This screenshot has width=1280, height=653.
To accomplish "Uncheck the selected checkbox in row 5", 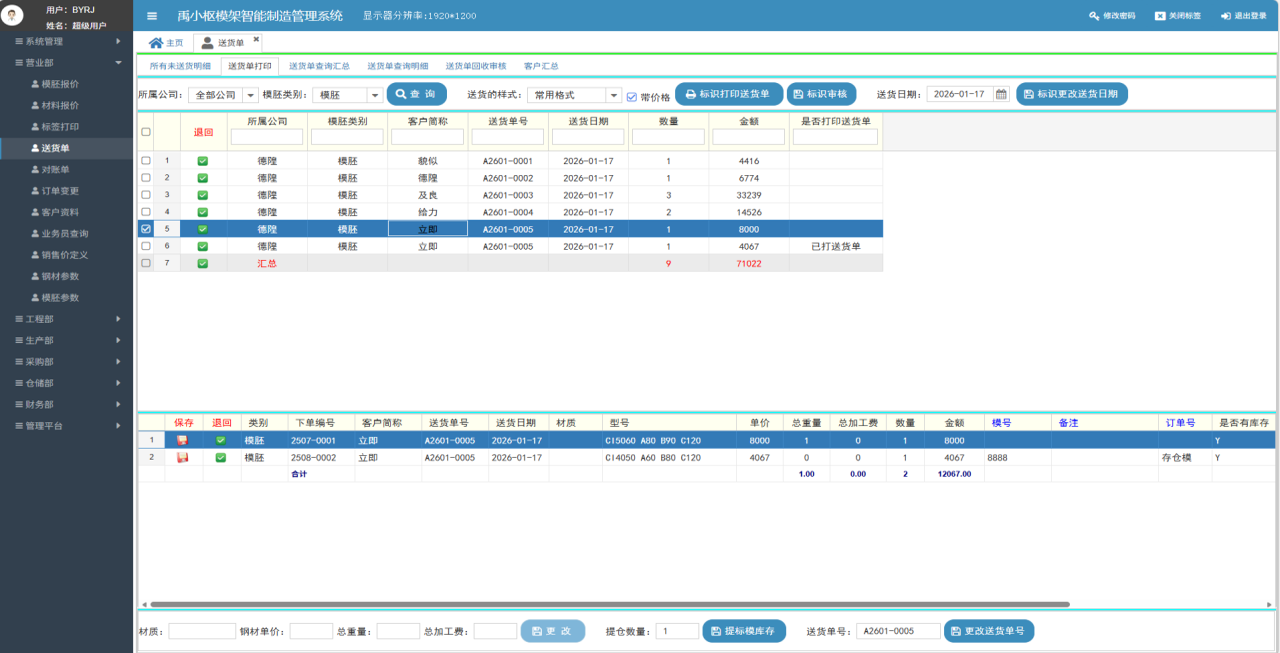I will click(146, 229).
